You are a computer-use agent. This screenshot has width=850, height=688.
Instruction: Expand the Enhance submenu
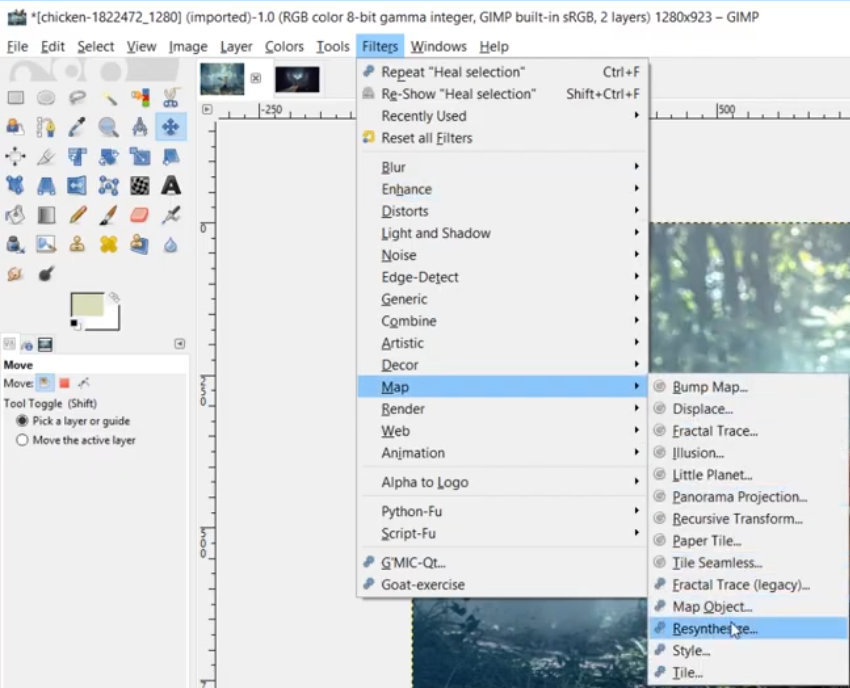(503, 189)
